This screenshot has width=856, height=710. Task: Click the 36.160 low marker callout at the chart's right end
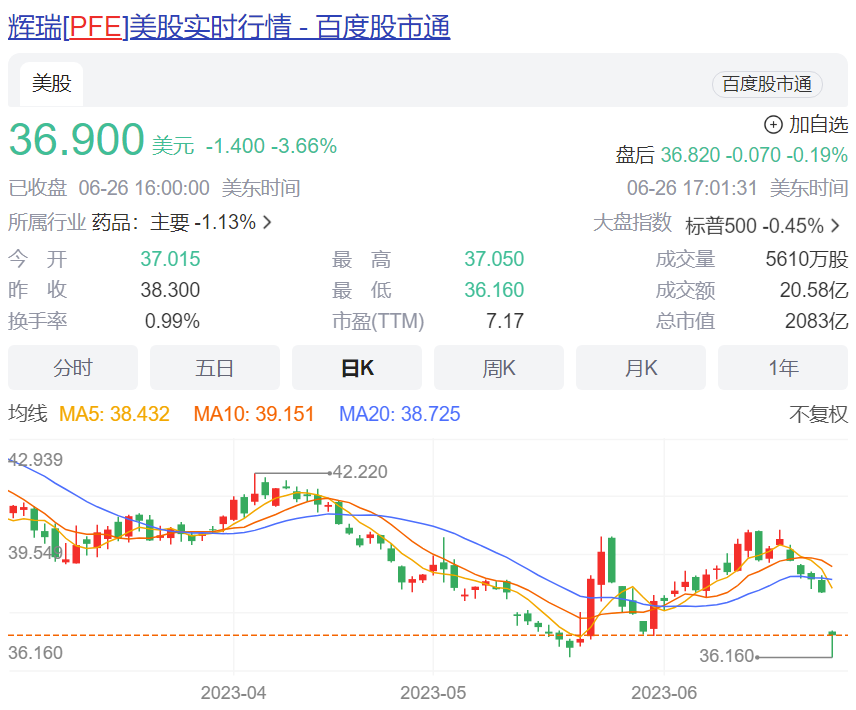[727, 656]
